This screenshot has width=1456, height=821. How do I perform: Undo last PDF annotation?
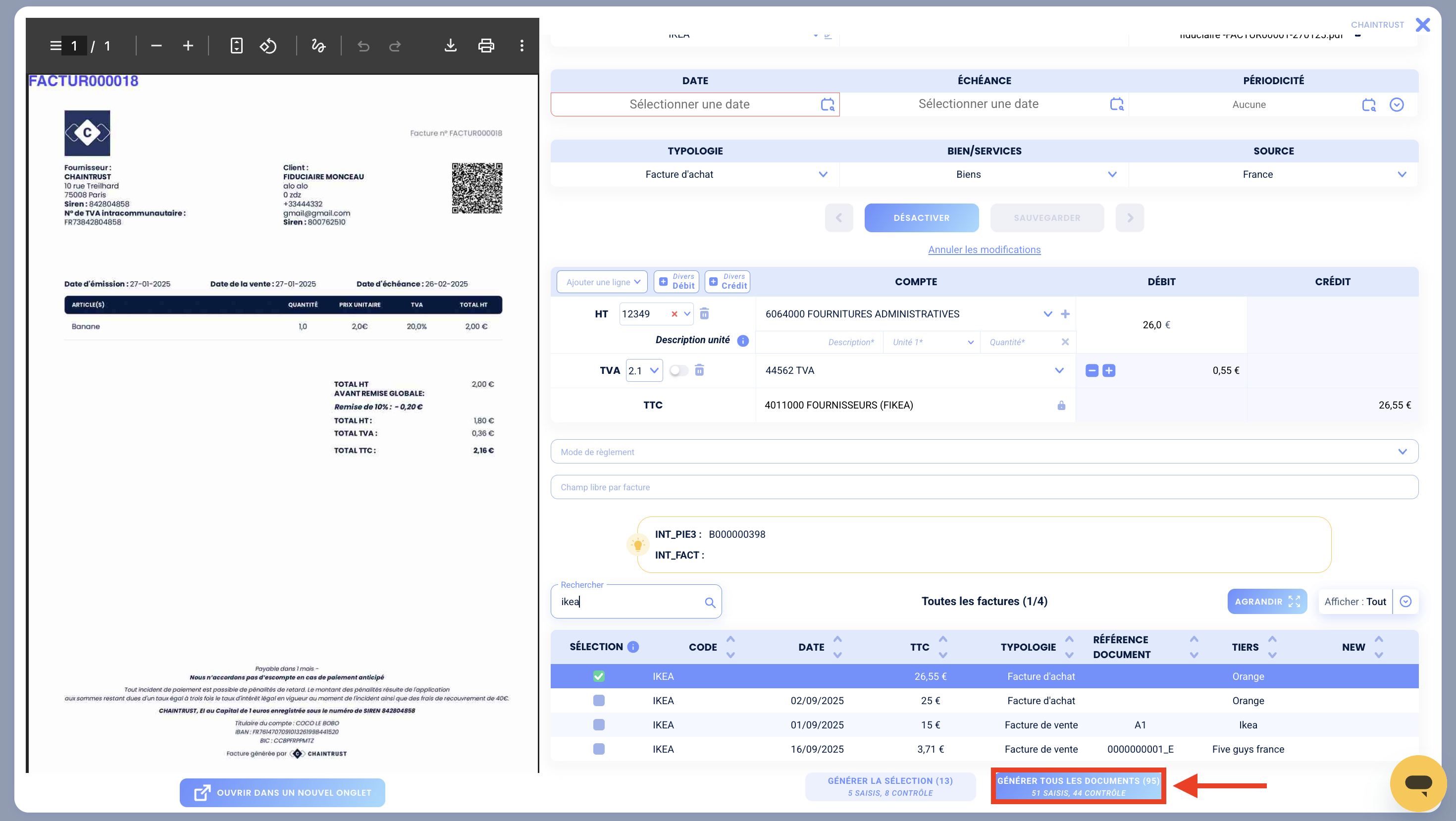pyautogui.click(x=364, y=46)
